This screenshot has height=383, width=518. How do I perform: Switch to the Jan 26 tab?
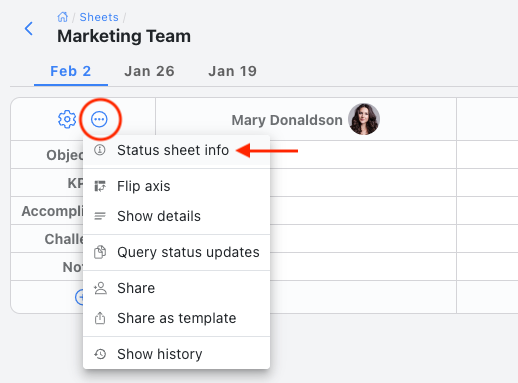[149, 71]
